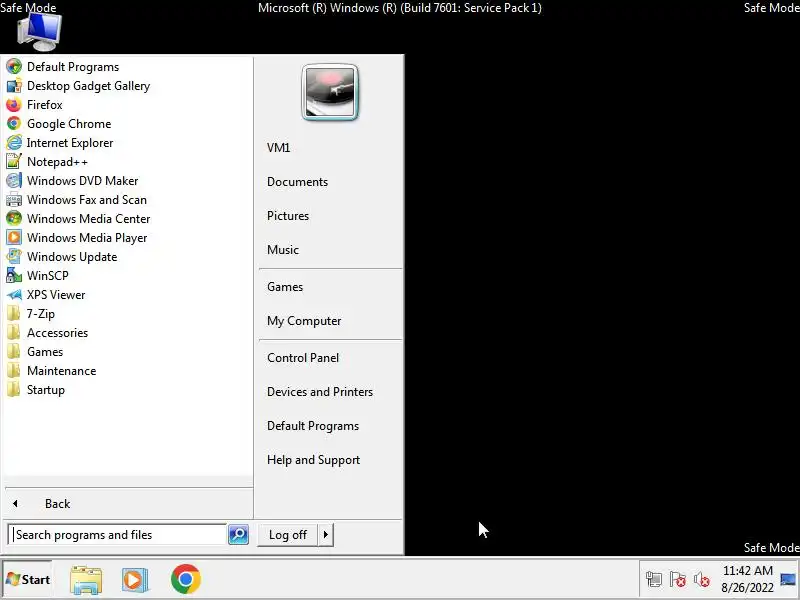Select the Firefox text label

[x=45, y=105]
